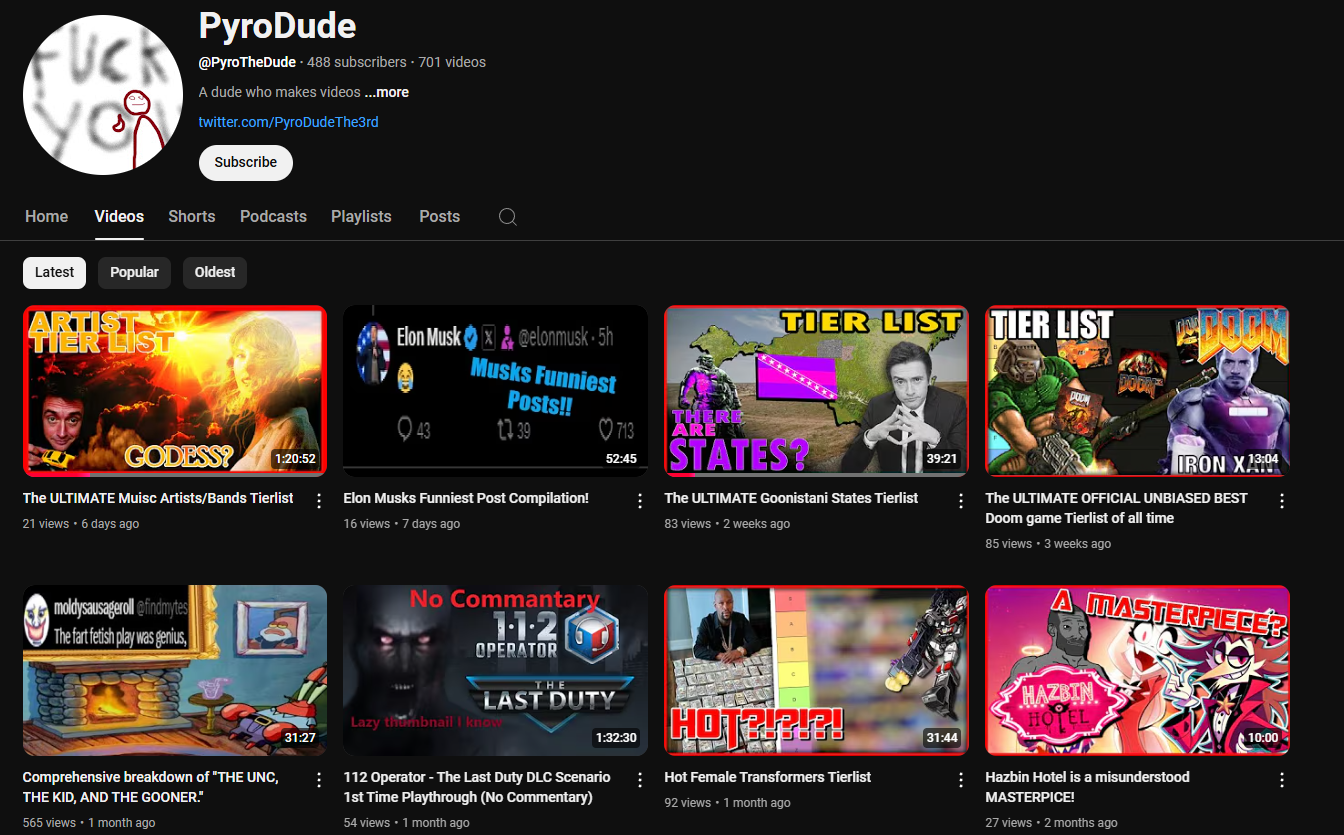Open options menu for Elon Musks Funniest Post video
Screen dimensions: 1344x835
(640, 500)
